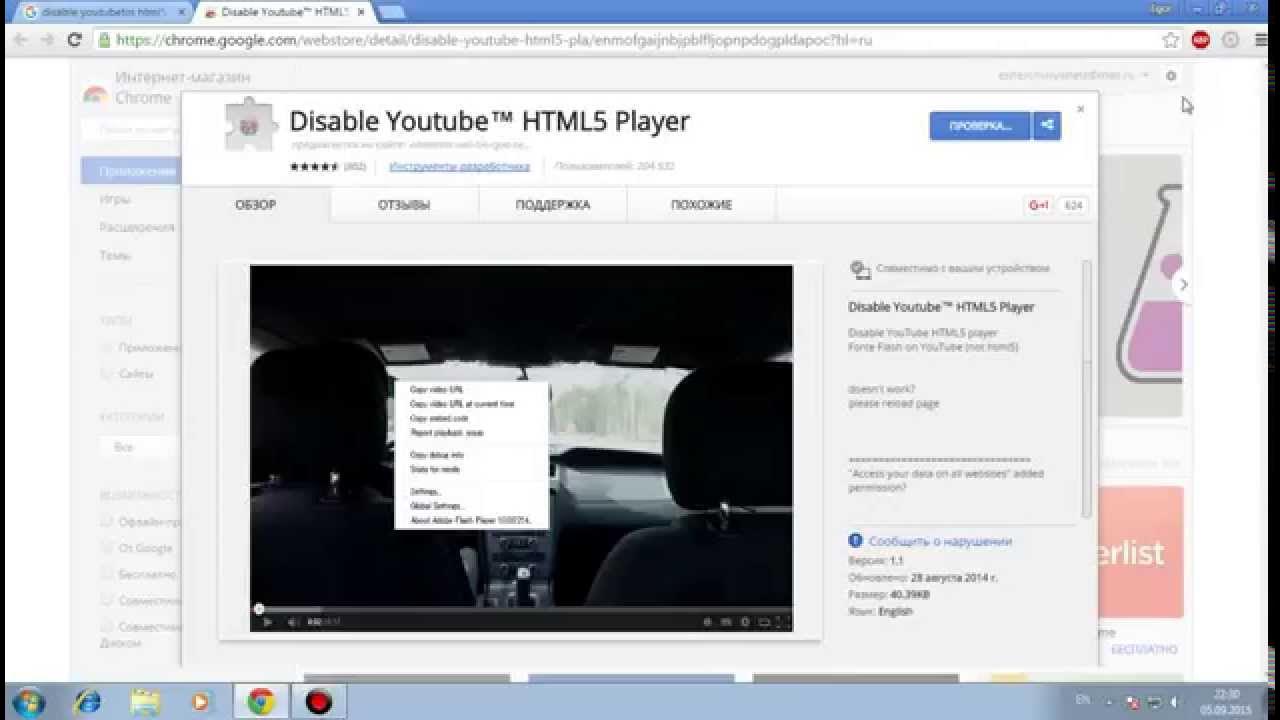Click Сообщить о нарушении link
This screenshot has height=720, width=1280.
click(940, 541)
